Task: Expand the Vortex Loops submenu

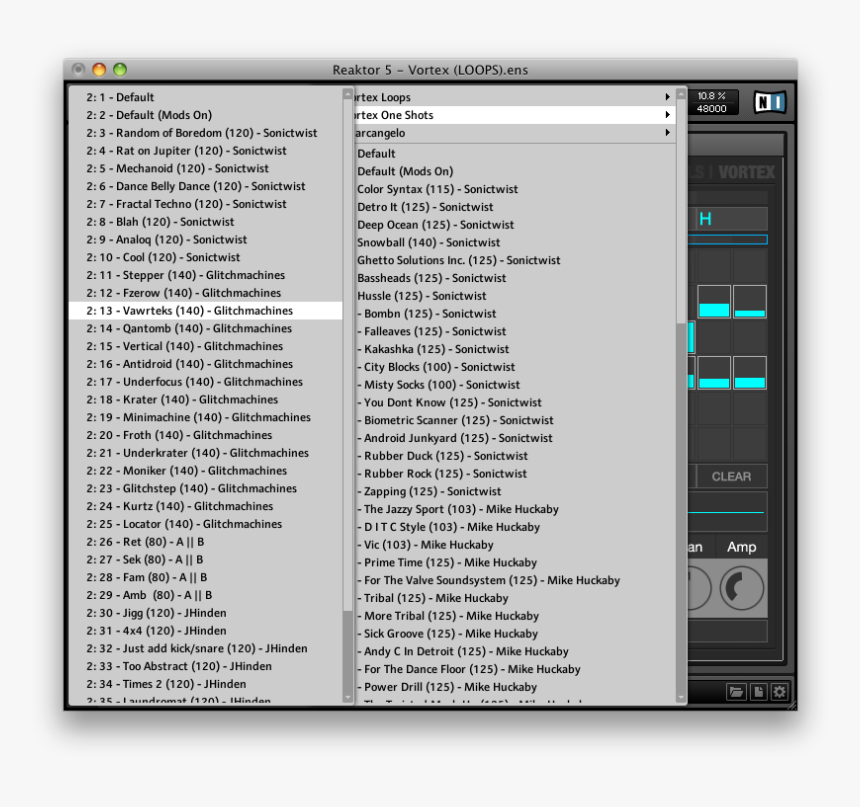Action: click(500, 97)
